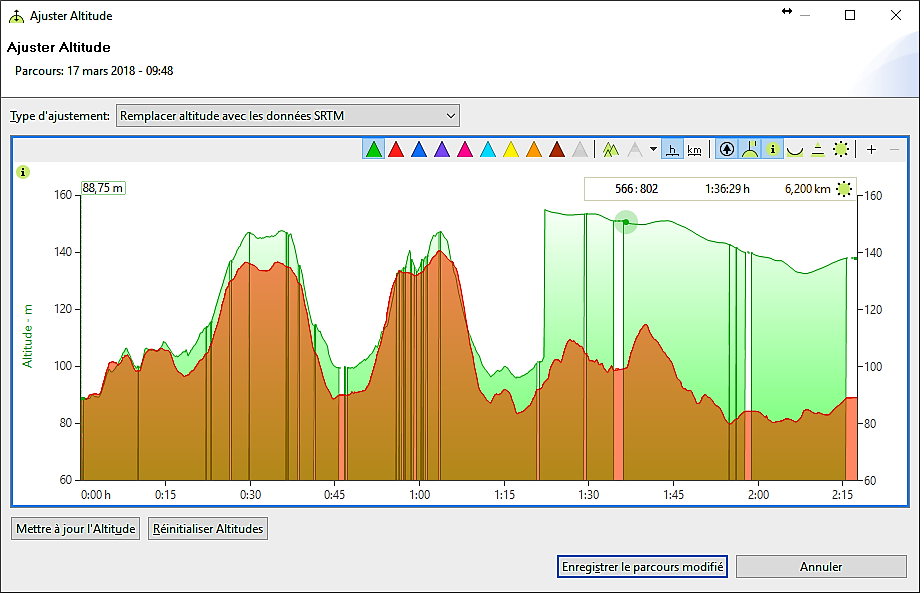923x596 pixels.
Task: Click the green info icon above chart
Action: tap(24, 172)
